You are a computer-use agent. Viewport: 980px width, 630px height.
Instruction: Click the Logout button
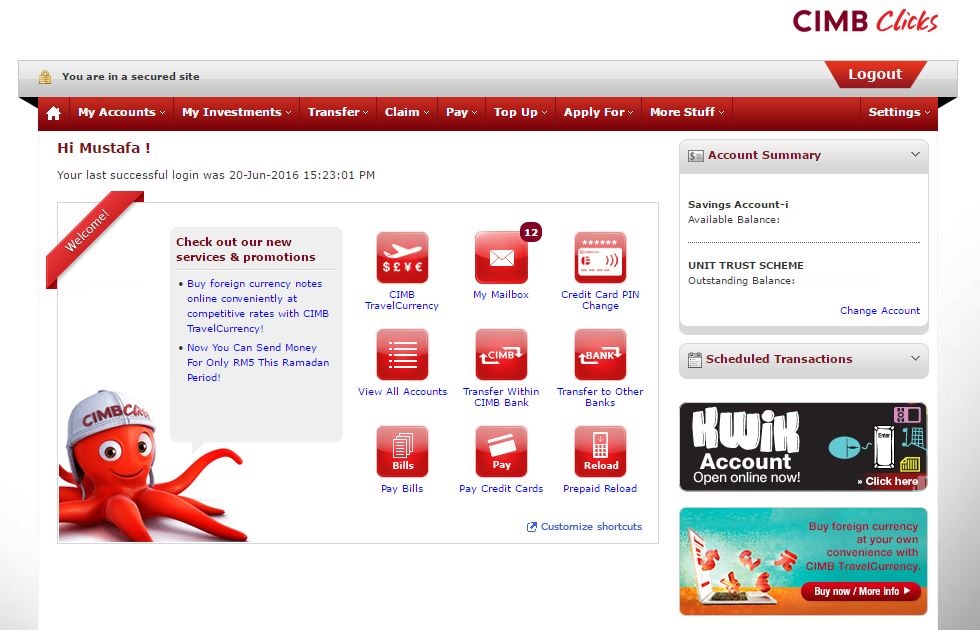coord(875,74)
